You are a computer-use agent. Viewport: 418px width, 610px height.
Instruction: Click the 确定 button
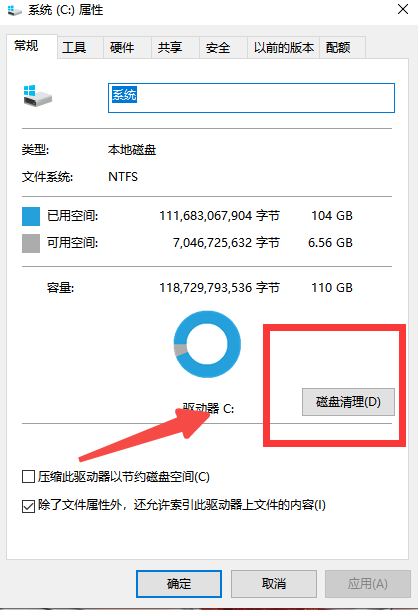click(x=179, y=584)
